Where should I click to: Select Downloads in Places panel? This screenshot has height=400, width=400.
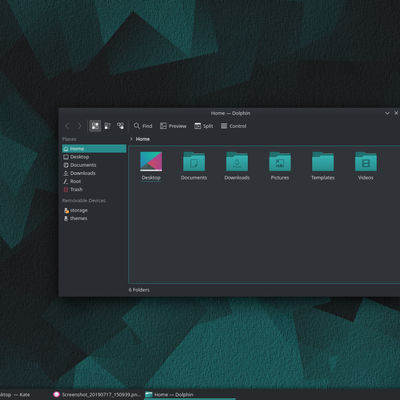pos(94,173)
